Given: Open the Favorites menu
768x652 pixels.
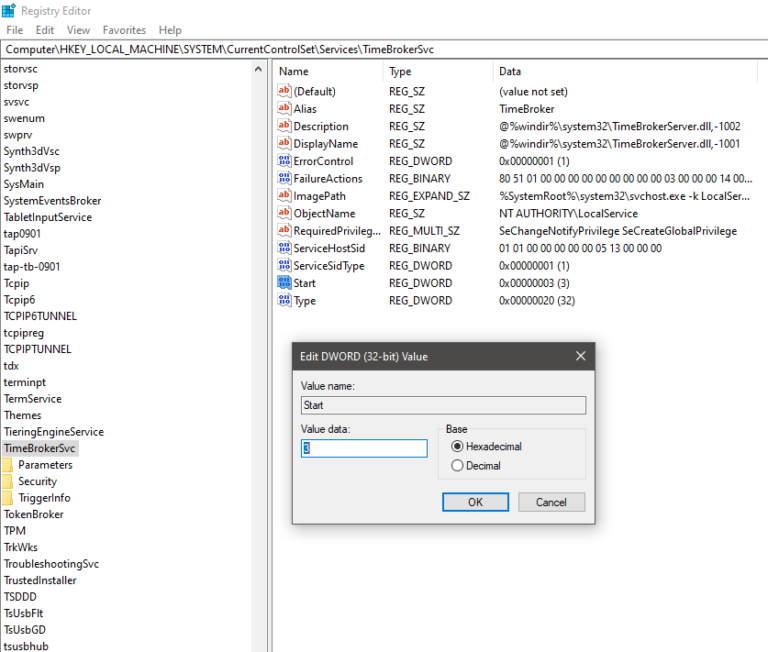Looking at the screenshot, I should pyautogui.click(x=124, y=30).
